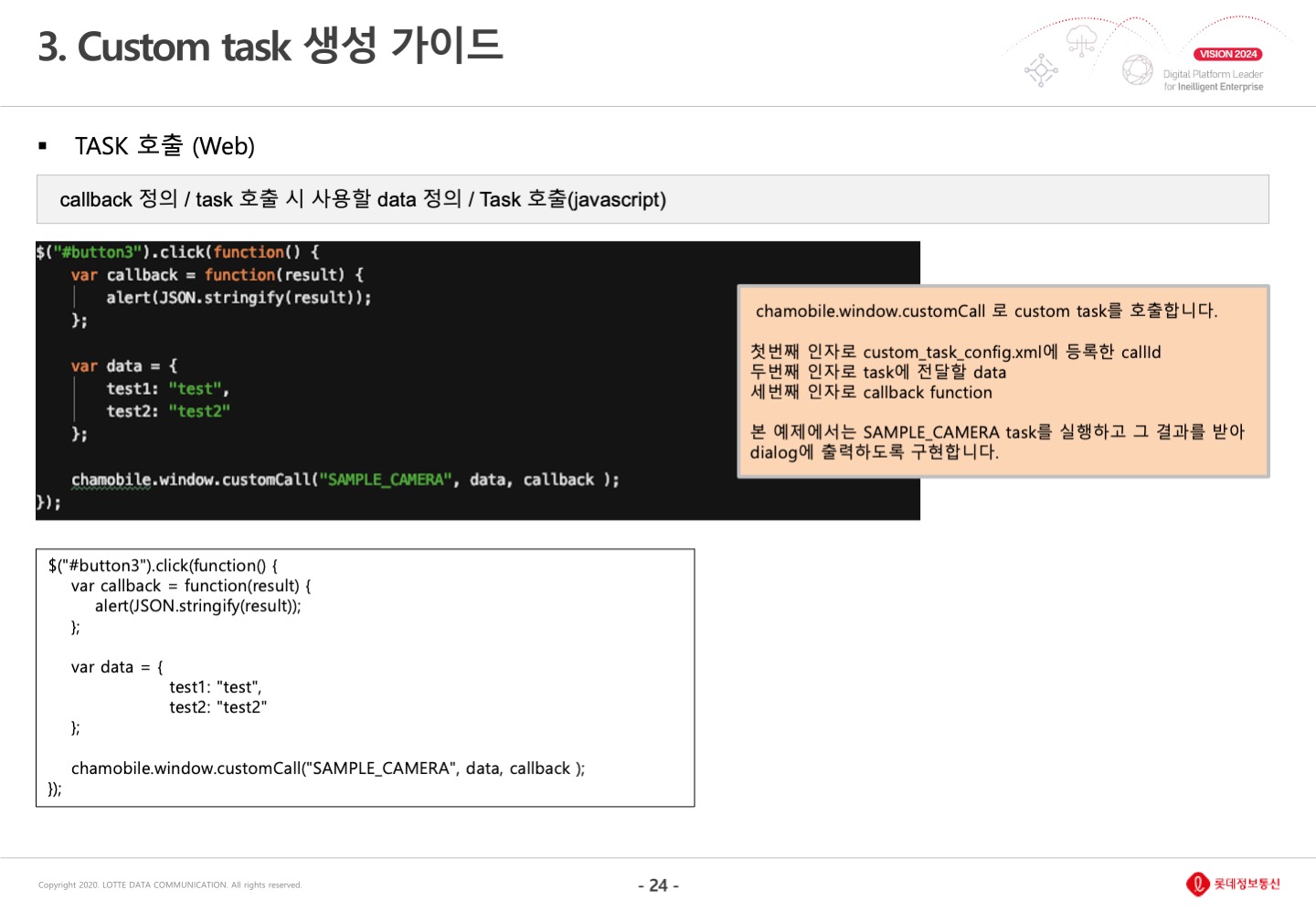Click '롯데정보통신' company name in footer

[1247, 884]
